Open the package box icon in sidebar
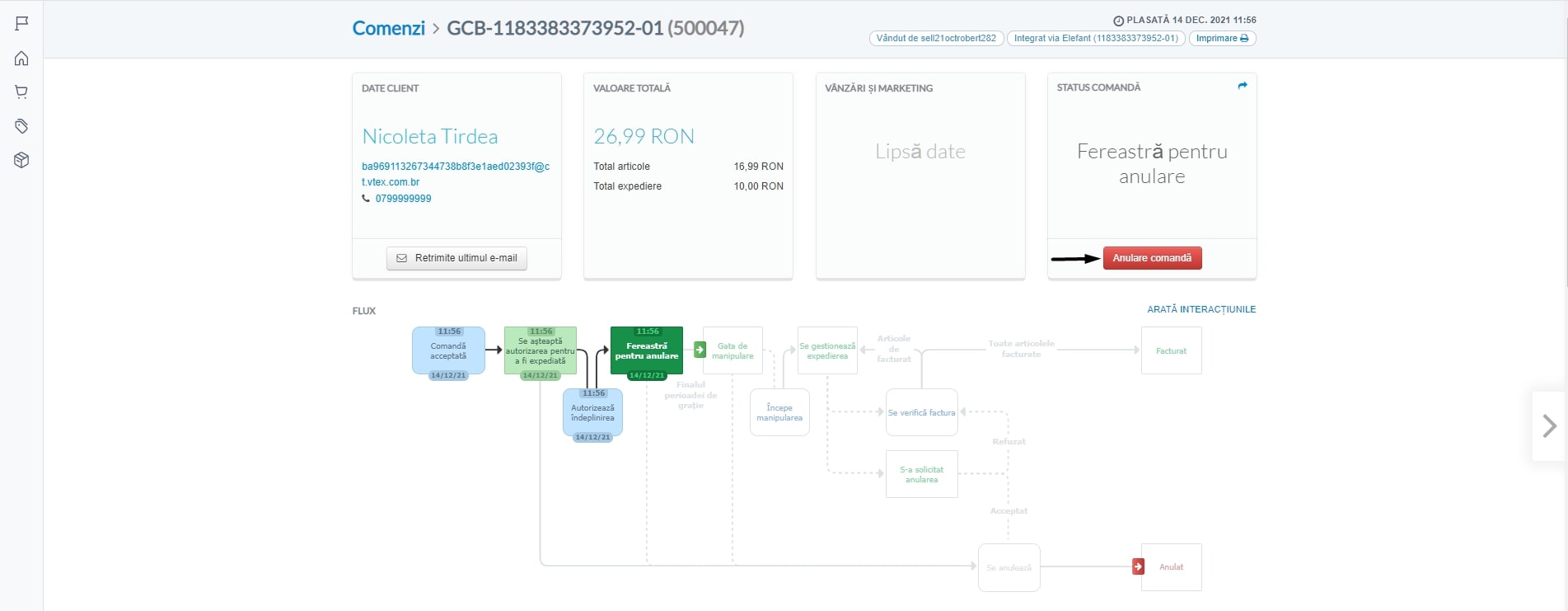Viewport: 1568px width, 611px height. (x=21, y=160)
